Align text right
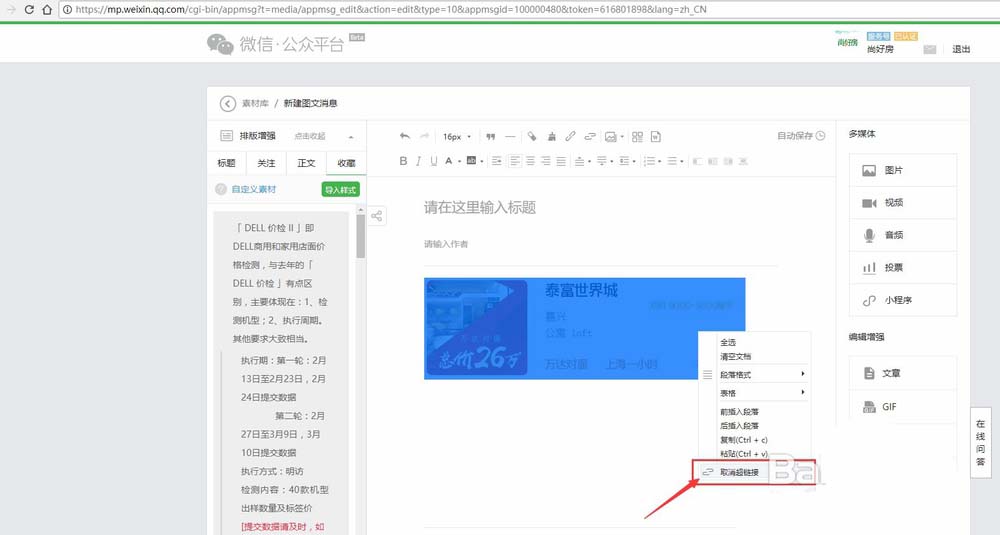This screenshot has width=1000, height=535. (x=546, y=161)
